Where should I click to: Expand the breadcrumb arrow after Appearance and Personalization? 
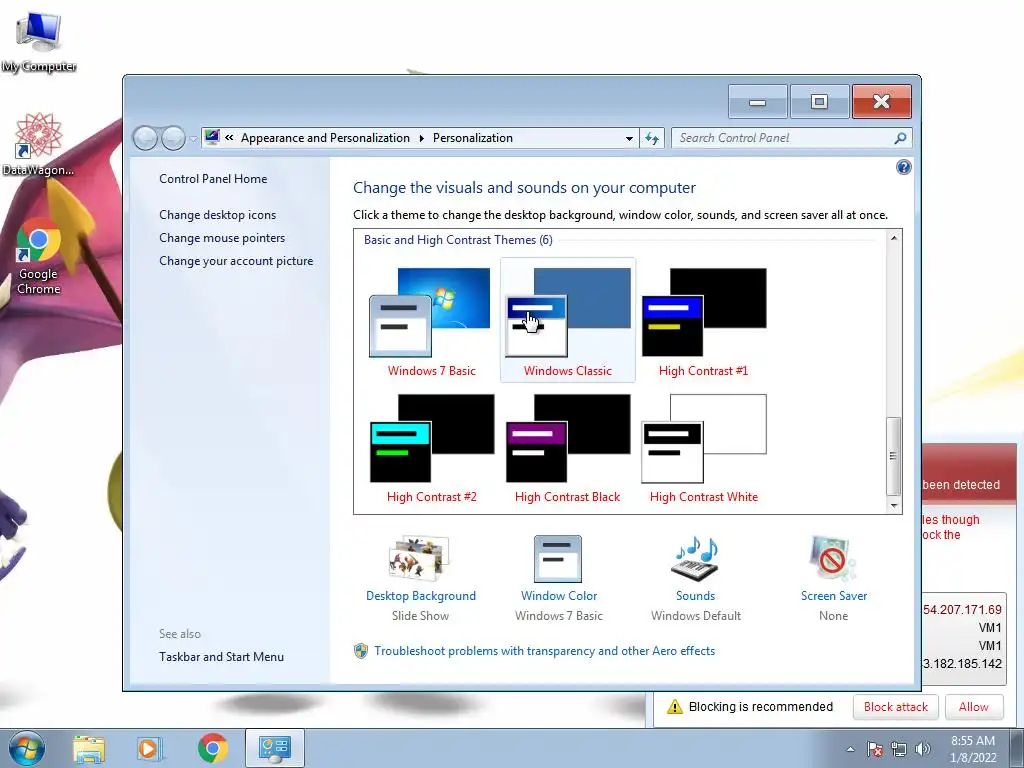[x=421, y=138]
